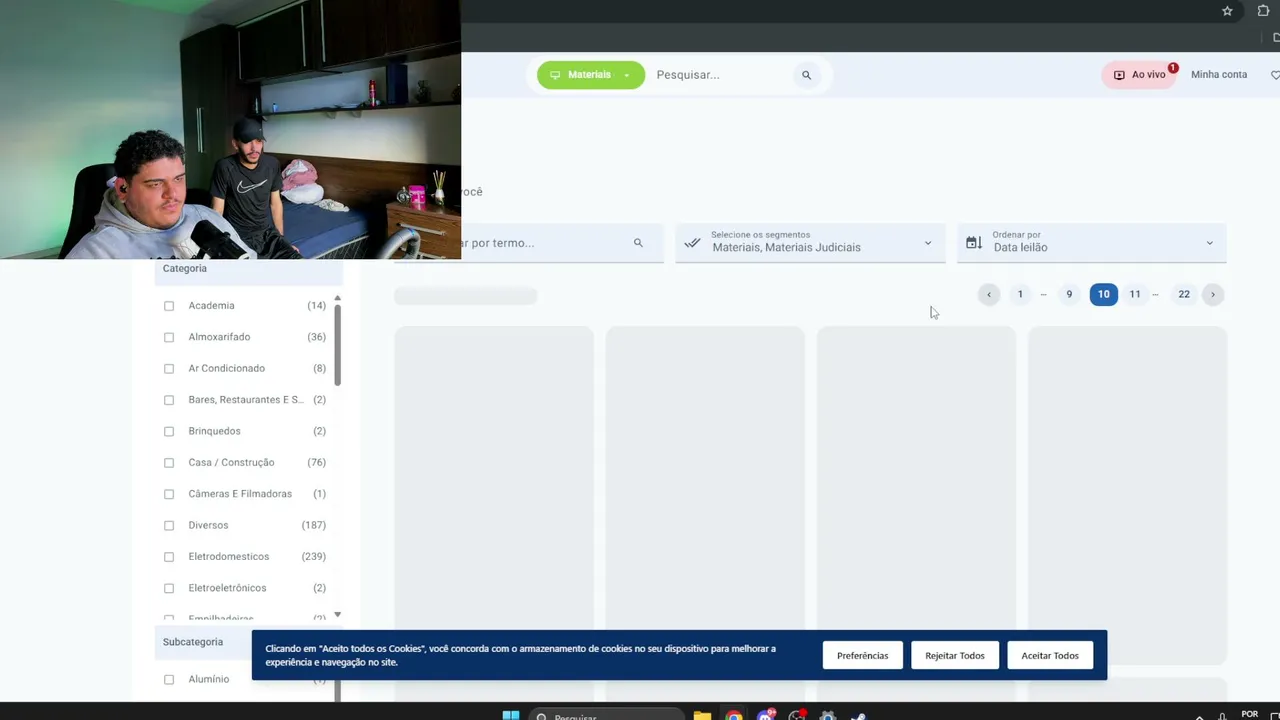Go to results page 1
This screenshot has height=720, width=1280.
click(x=1020, y=294)
